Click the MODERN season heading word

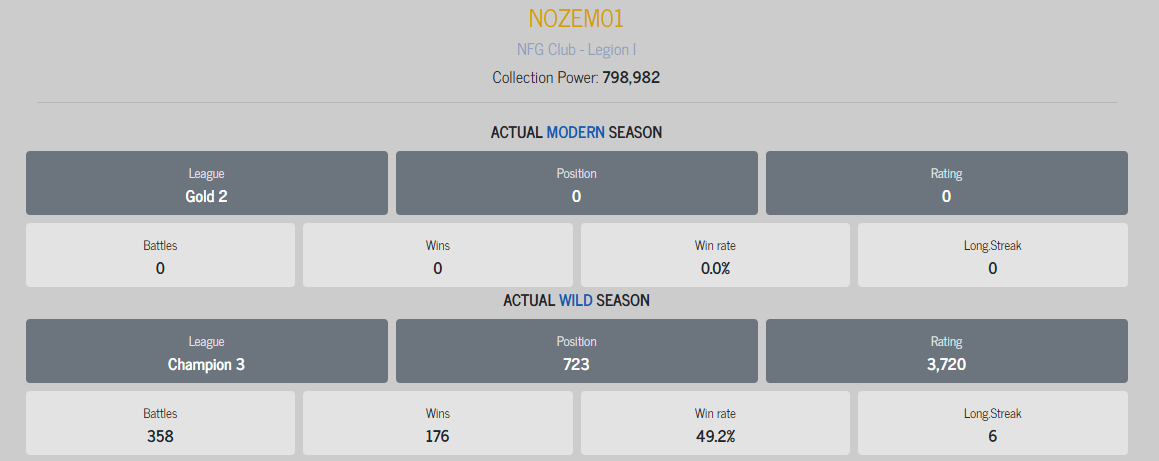(x=576, y=132)
